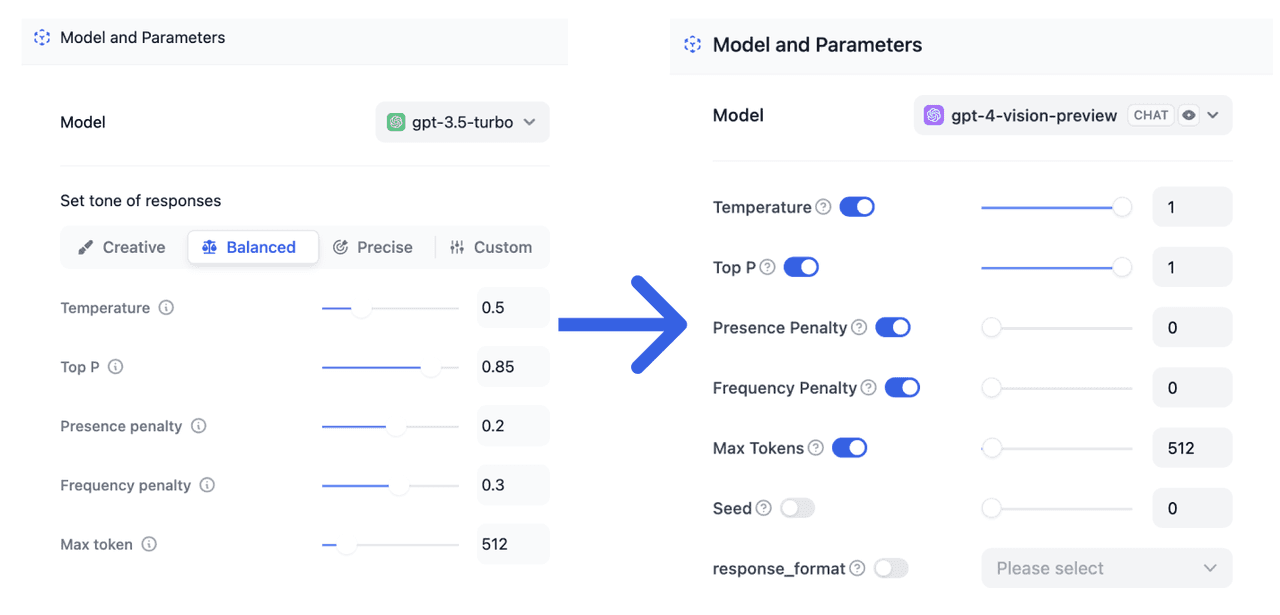
Task: Open the response_format 'Please select' dropdown
Action: [1106, 568]
